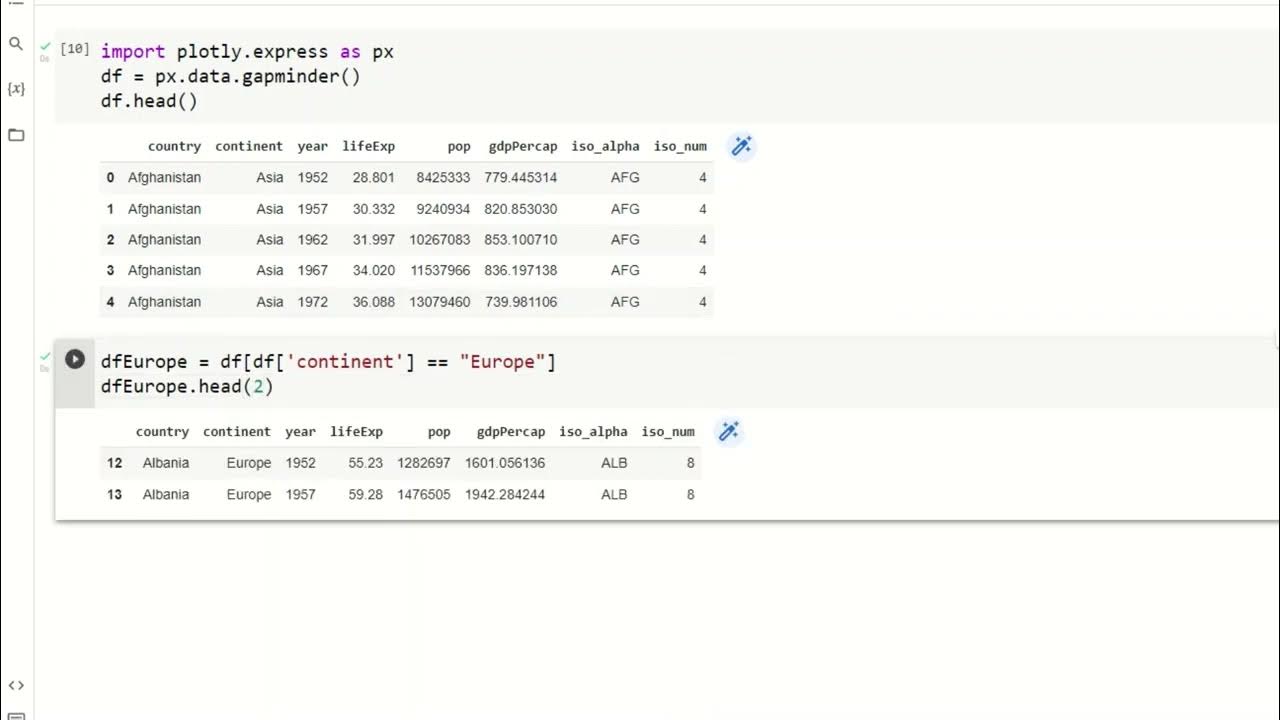The width and height of the screenshot is (1280, 720).
Task: Run the dfEurope cell
Action: point(75,359)
